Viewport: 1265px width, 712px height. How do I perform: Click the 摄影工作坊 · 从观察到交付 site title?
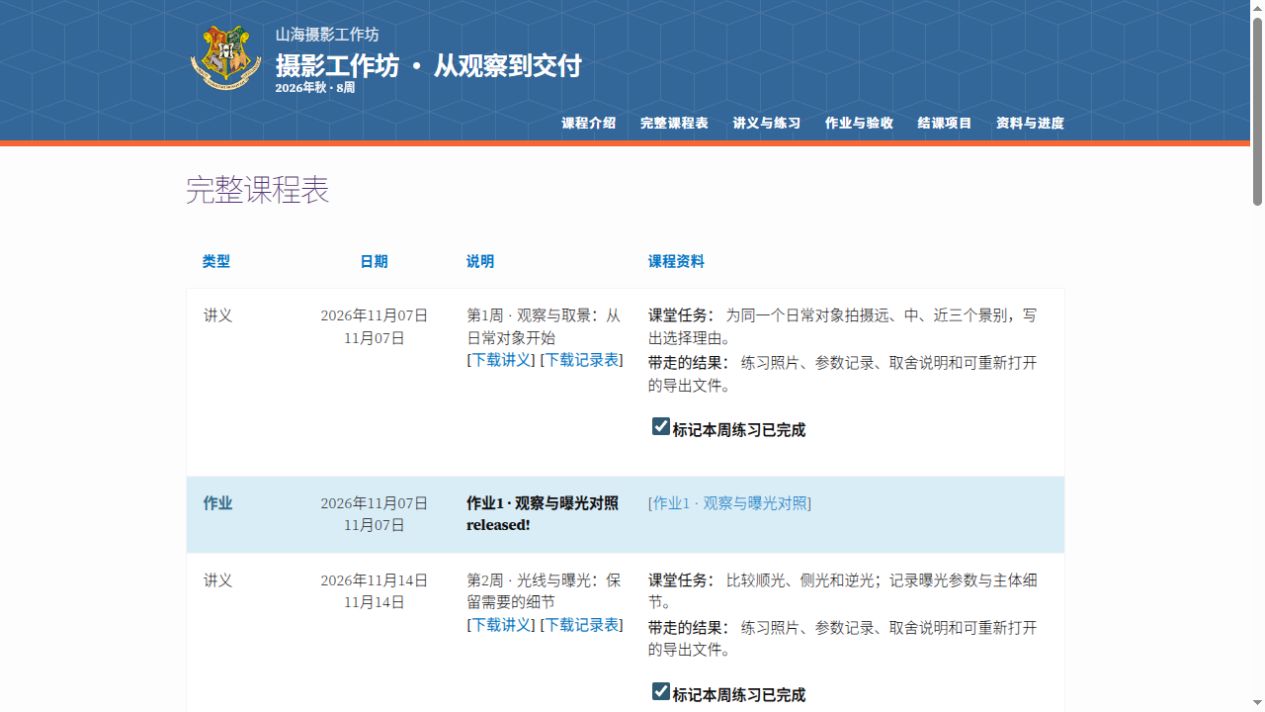428,66
